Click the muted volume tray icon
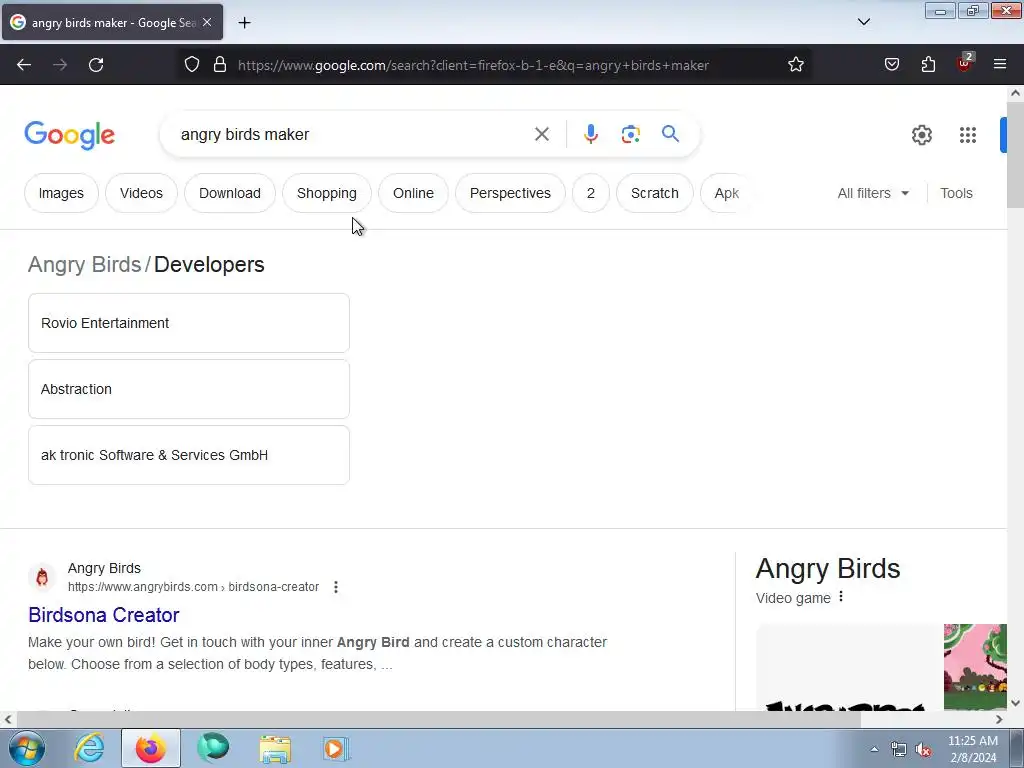 pyautogui.click(x=923, y=750)
